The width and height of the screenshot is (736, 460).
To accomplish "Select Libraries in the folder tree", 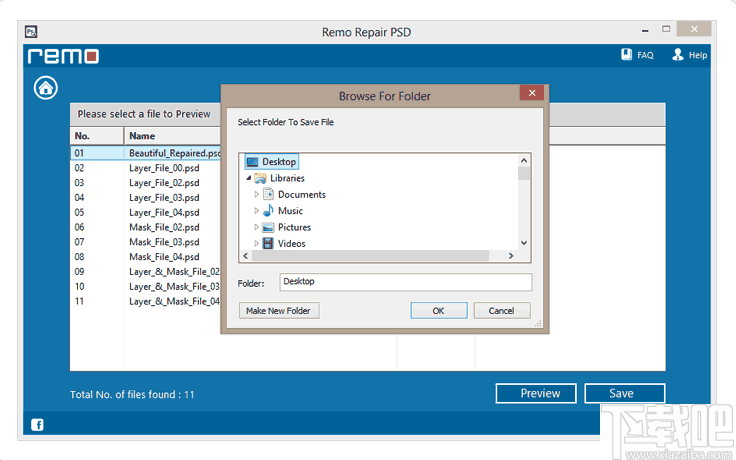I will point(279,178).
